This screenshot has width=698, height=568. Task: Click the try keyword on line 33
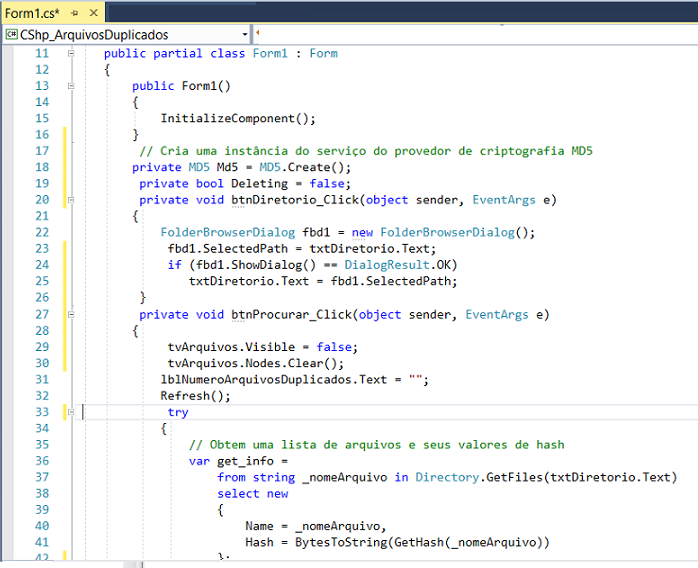178,413
